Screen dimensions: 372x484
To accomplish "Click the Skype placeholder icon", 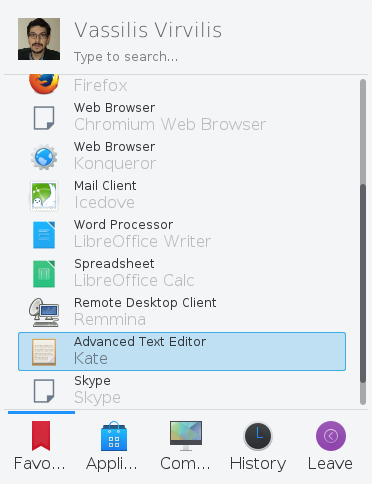I will tap(44, 391).
